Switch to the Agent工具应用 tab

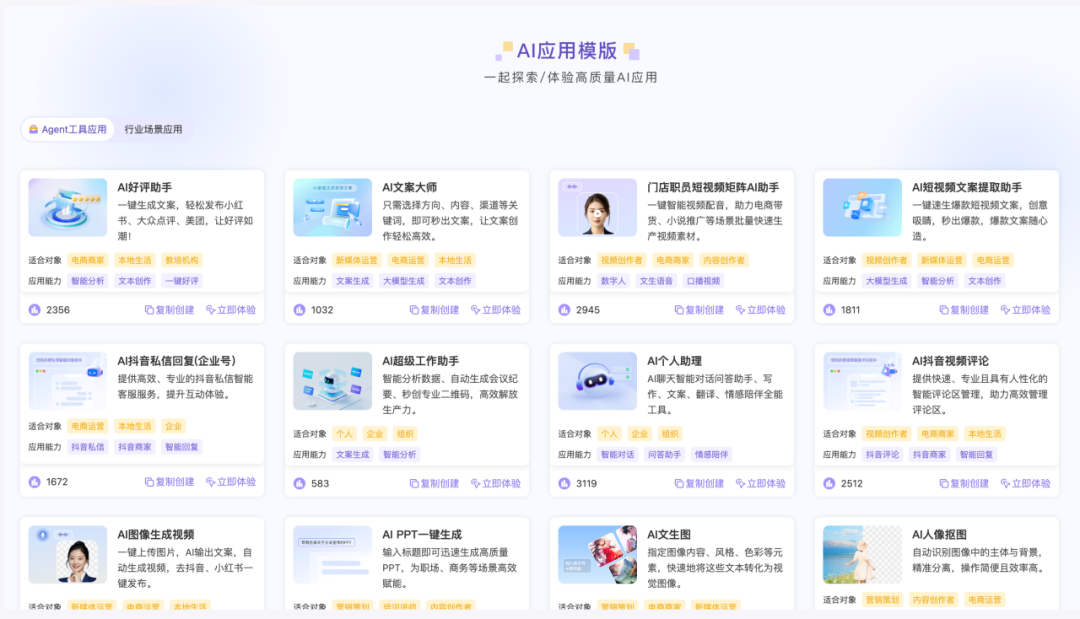coord(68,129)
